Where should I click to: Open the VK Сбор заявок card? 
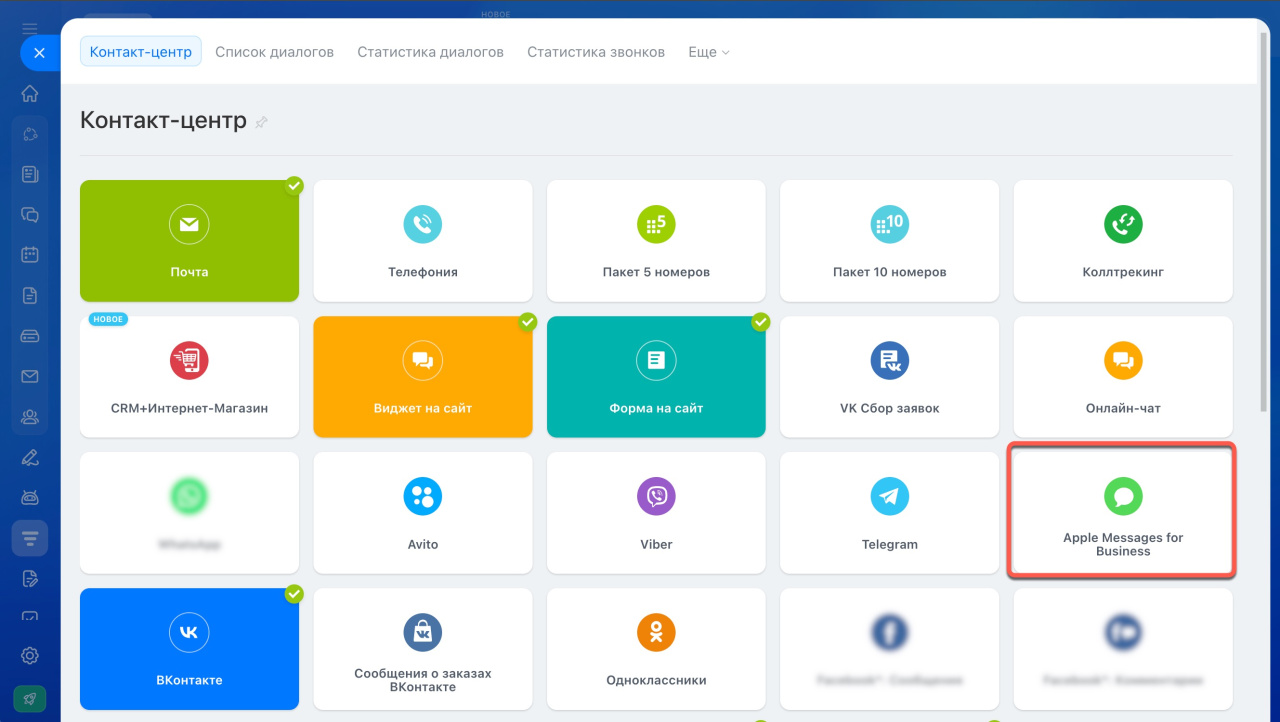(x=889, y=377)
